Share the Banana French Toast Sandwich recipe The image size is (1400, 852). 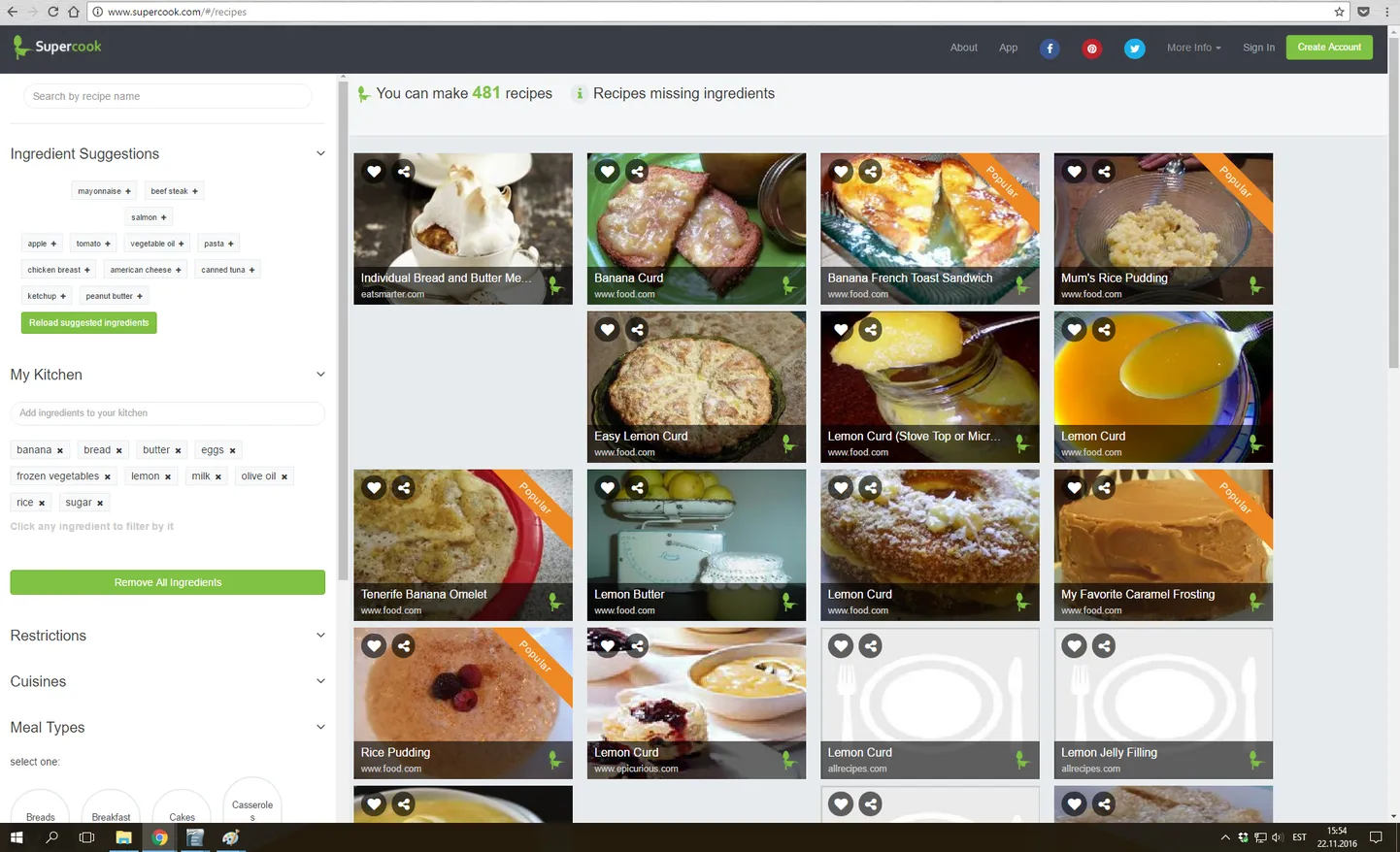(871, 172)
